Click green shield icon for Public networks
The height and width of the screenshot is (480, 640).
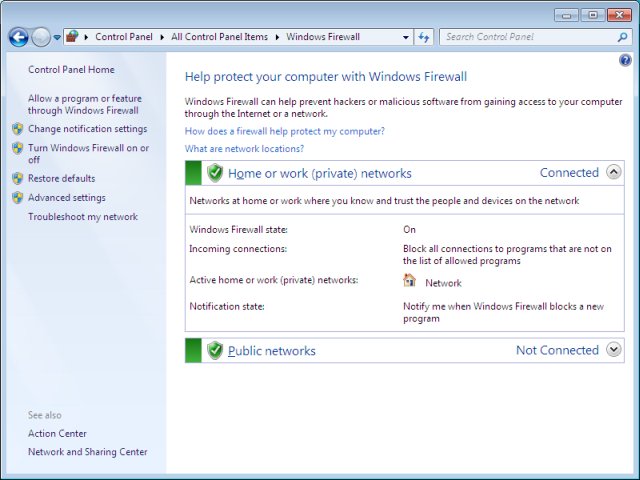coord(215,350)
